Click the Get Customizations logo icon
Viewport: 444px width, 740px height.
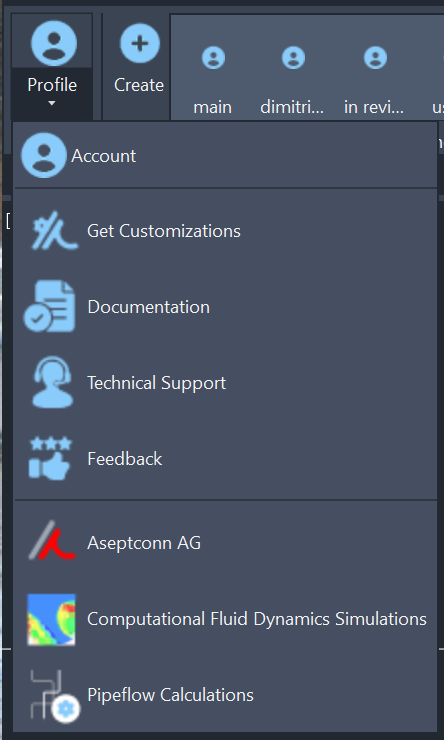click(54, 230)
